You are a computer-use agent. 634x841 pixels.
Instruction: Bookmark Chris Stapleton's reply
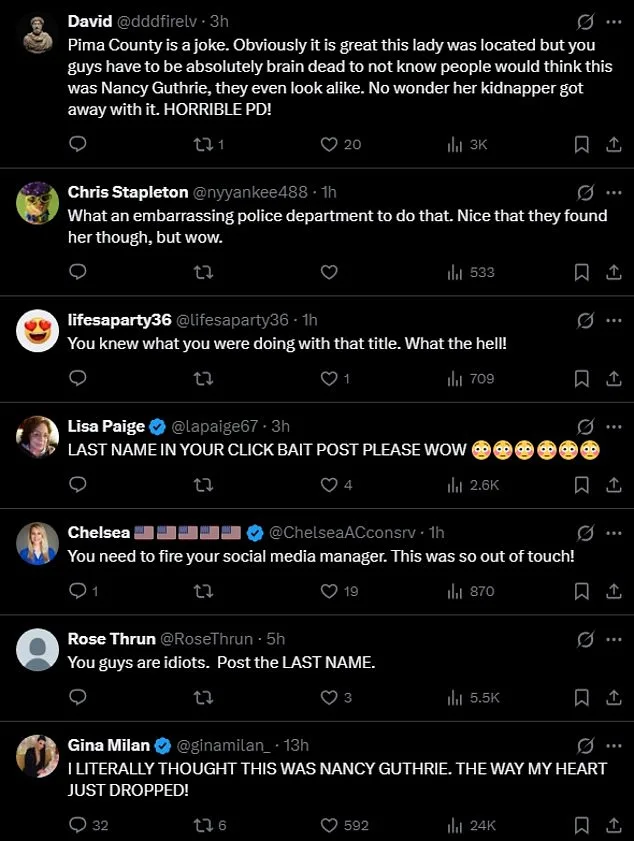[581, 272]
